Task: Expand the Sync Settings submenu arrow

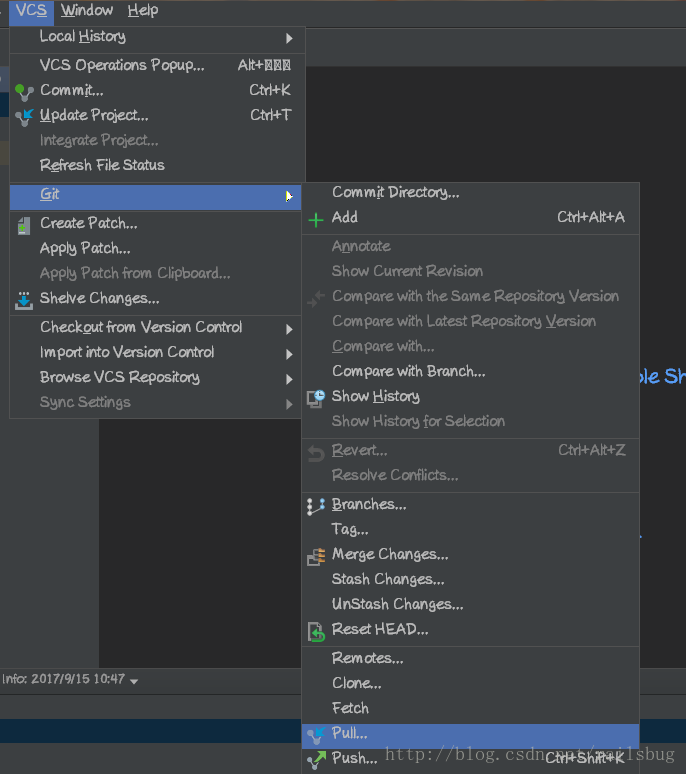Action: tap(289, 404)
